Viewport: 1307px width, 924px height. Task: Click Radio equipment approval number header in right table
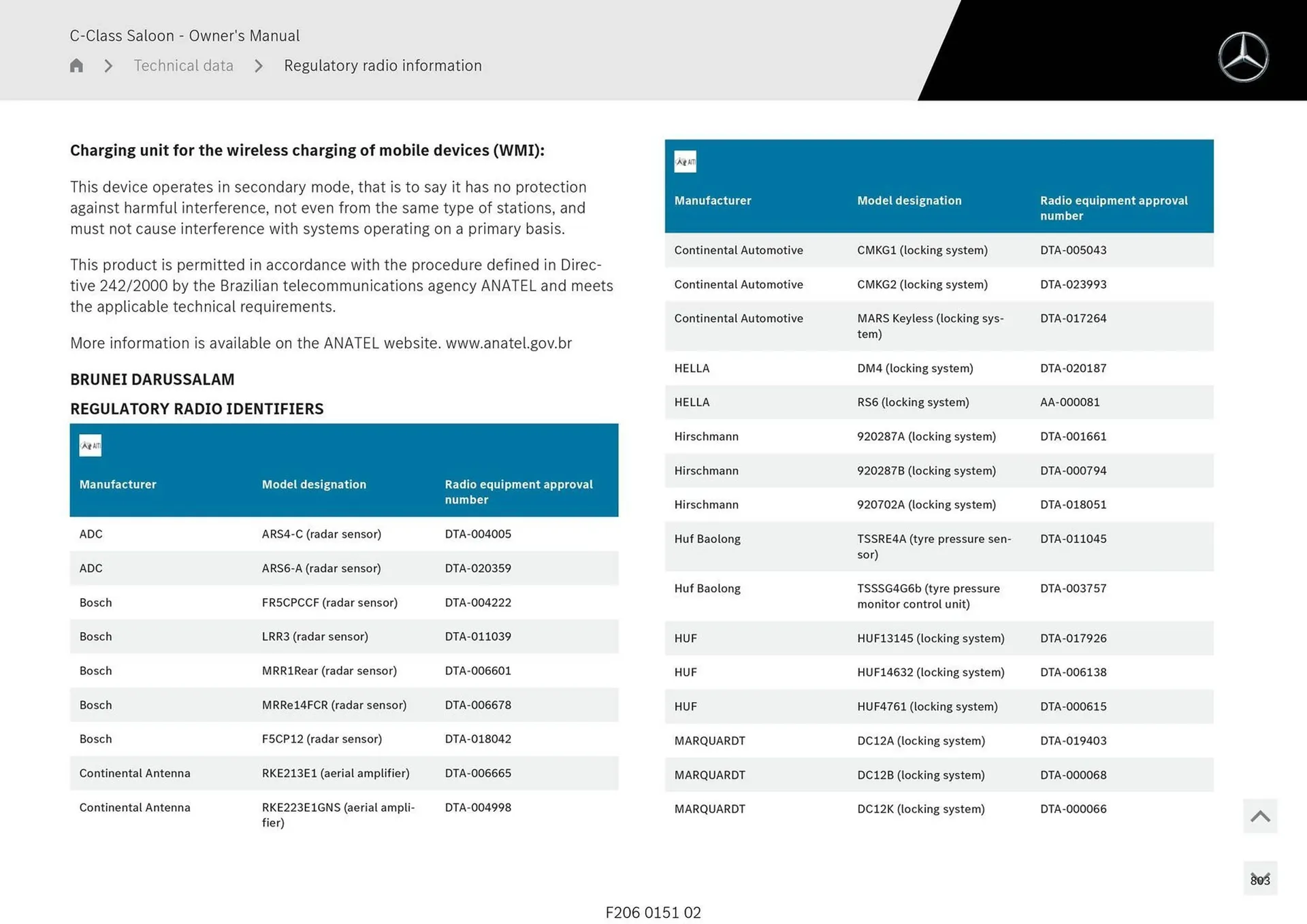[x=1113, y=208]
